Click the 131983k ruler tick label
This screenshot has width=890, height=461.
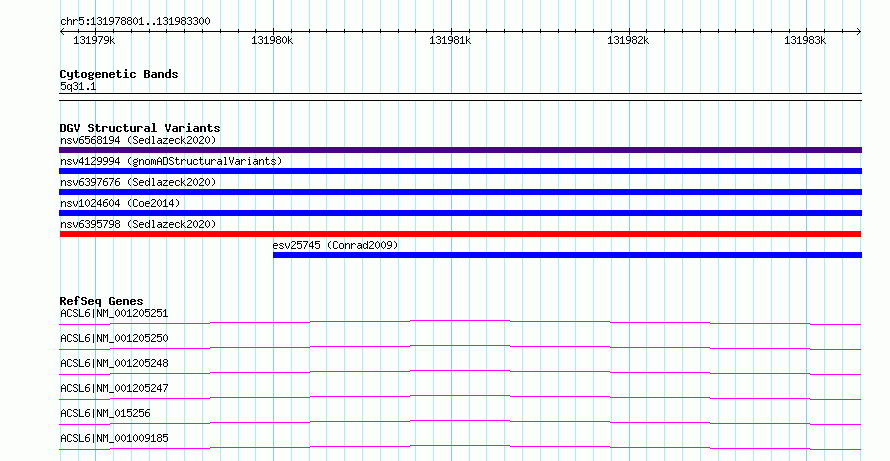click(x=805, y=40)
